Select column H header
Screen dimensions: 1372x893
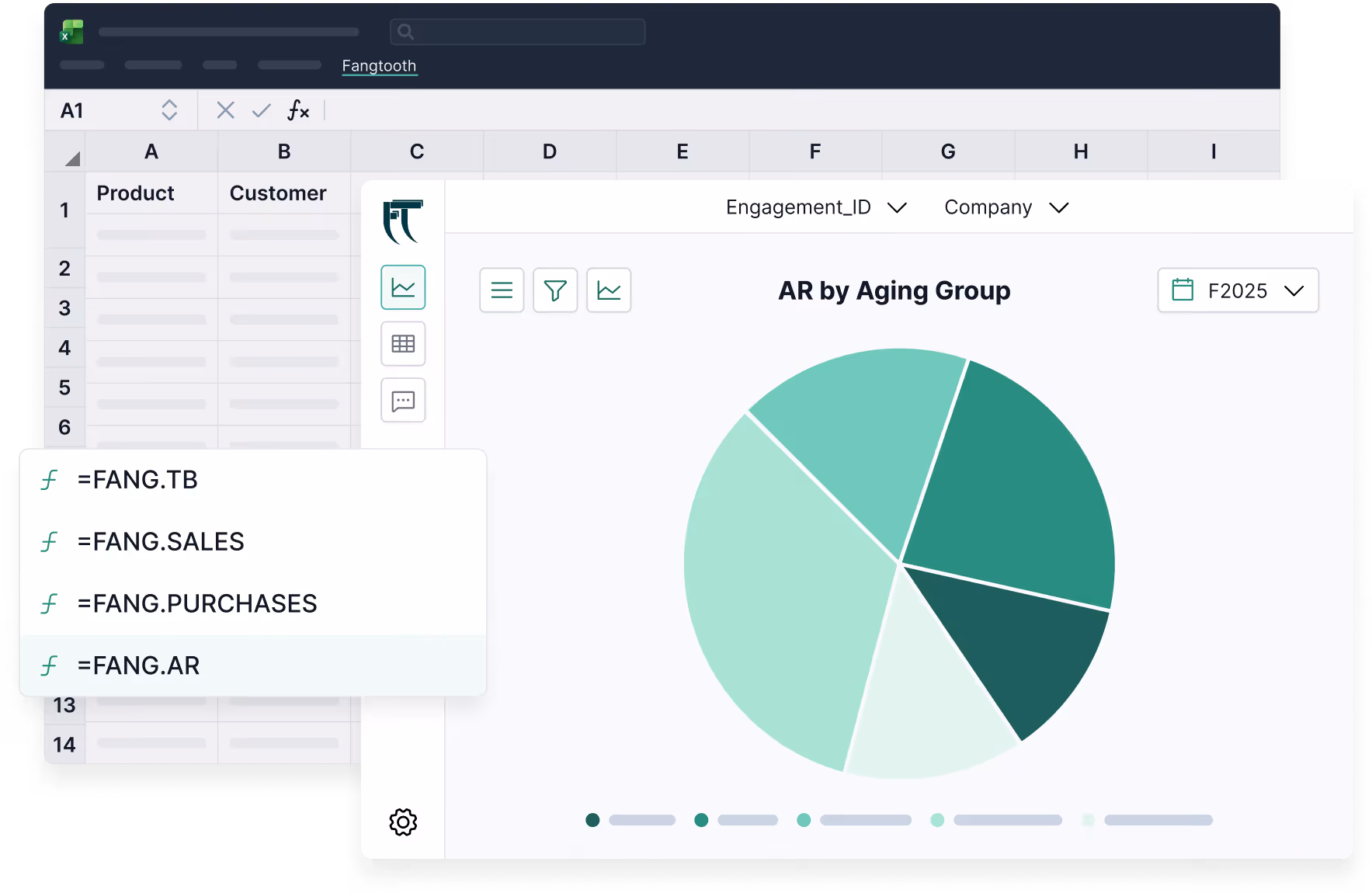(x=1081, y=151)
